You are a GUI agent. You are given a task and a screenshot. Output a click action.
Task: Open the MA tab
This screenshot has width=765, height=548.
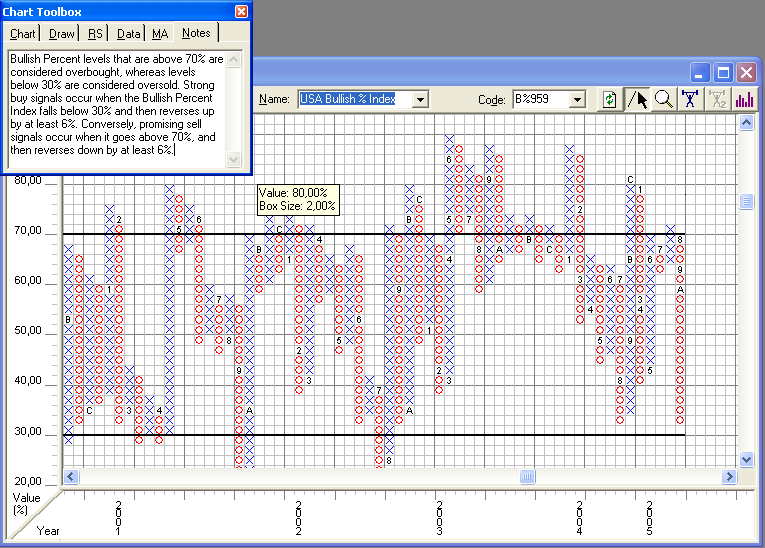160,34
